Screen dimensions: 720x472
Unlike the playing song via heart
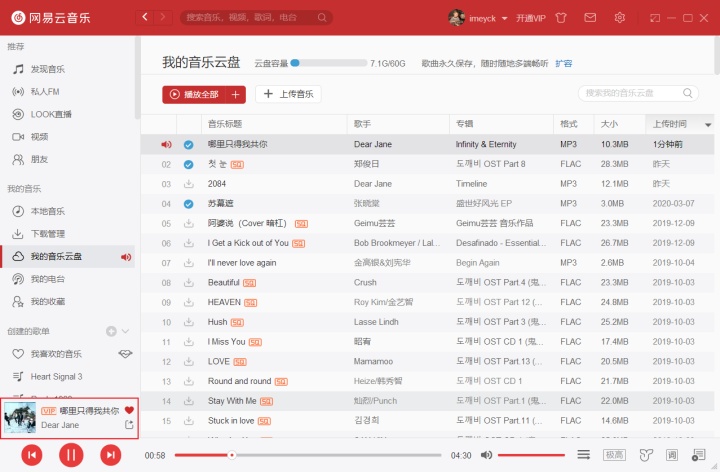pos(129,410)
